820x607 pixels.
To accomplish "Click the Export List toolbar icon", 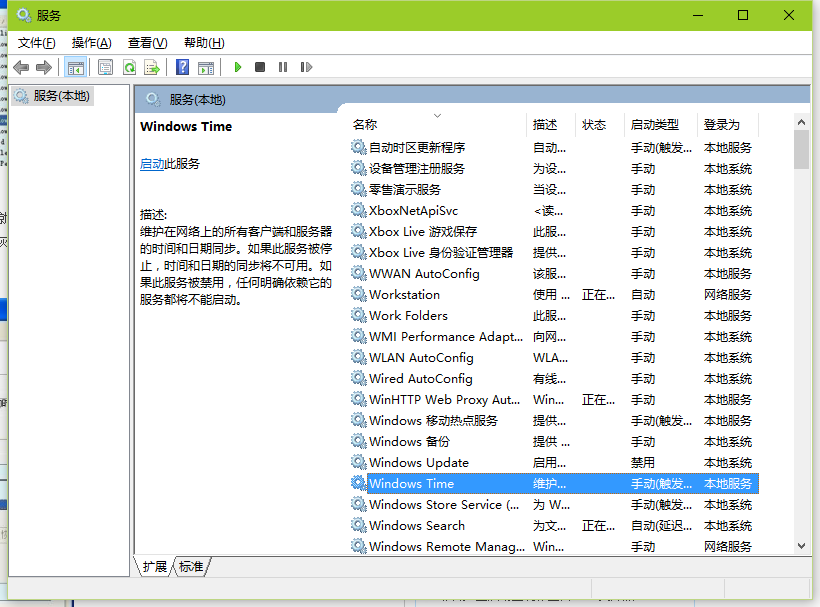I will [152, 67].
